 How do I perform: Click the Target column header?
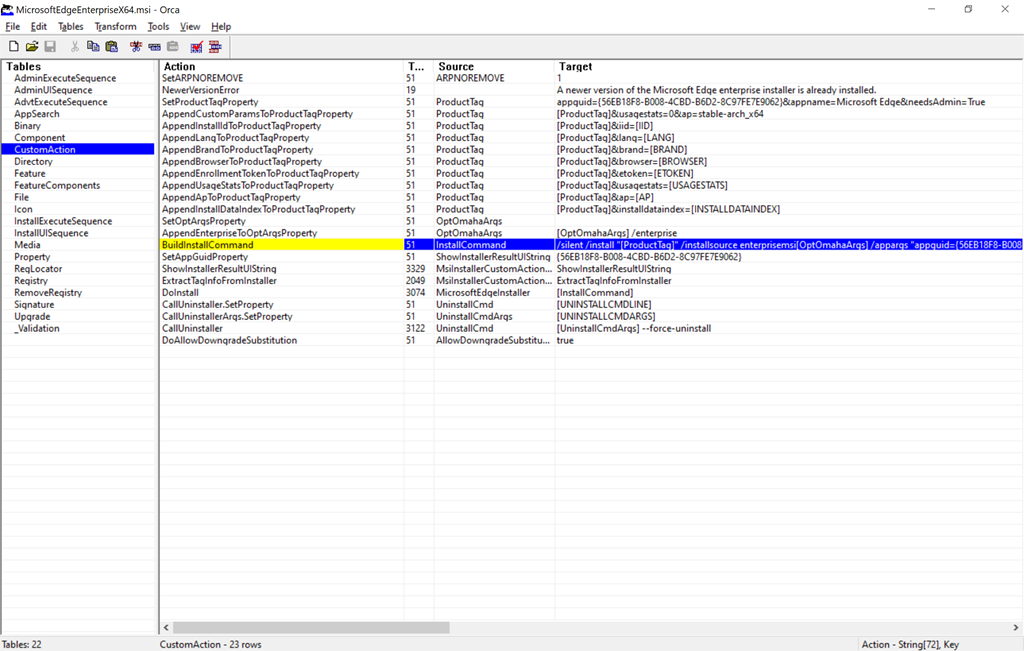(x=575, y=67)
